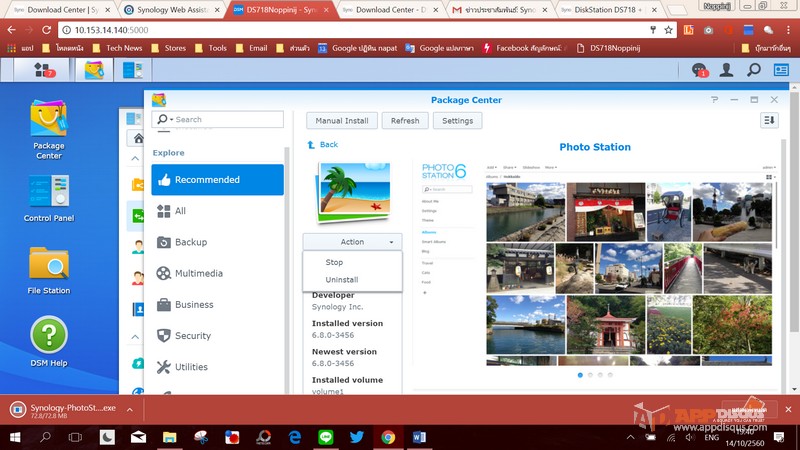800x450 pixels.
Task: Open the DSM user options icon
Action: click(726, 70)
